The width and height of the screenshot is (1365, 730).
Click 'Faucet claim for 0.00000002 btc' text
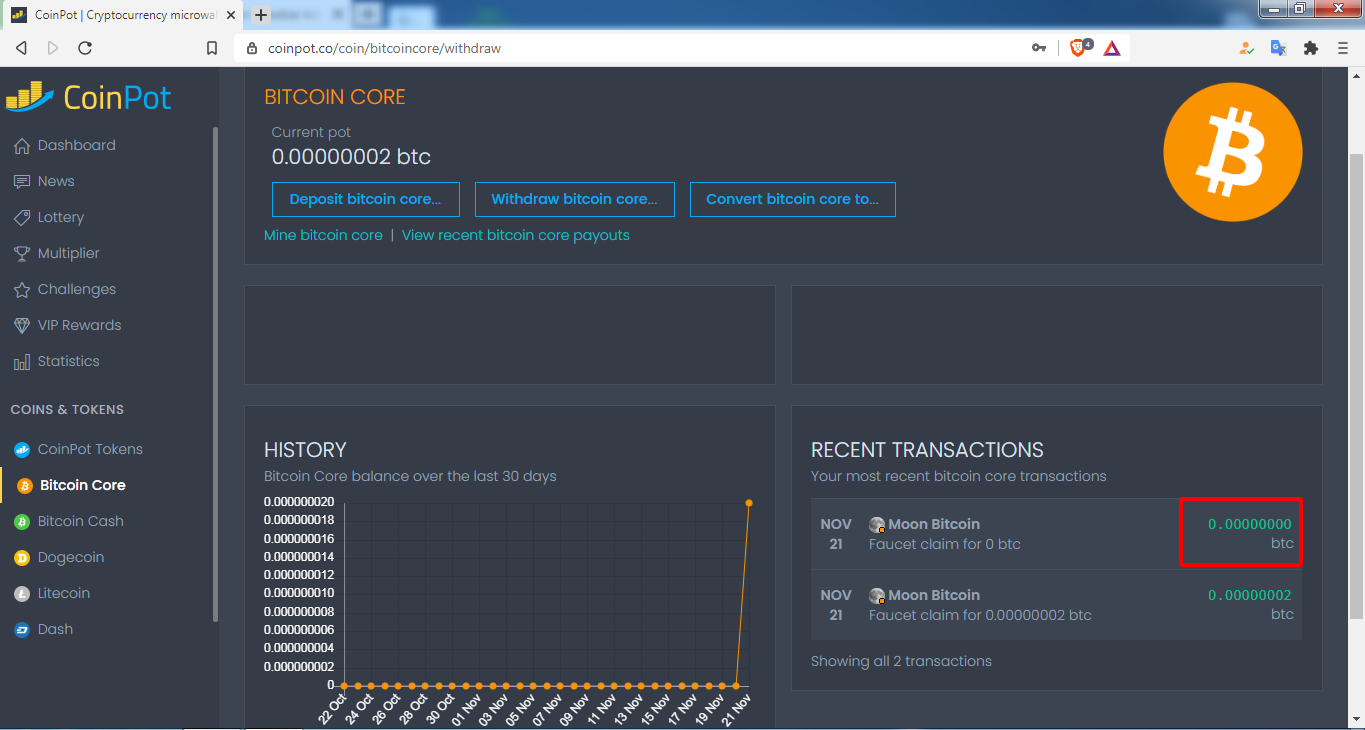[x=980, y=615]
